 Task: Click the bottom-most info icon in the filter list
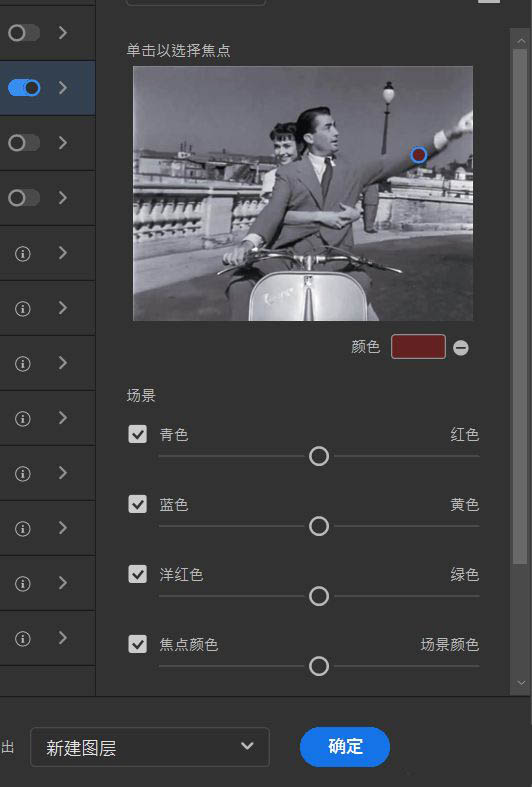click(23, 638)
